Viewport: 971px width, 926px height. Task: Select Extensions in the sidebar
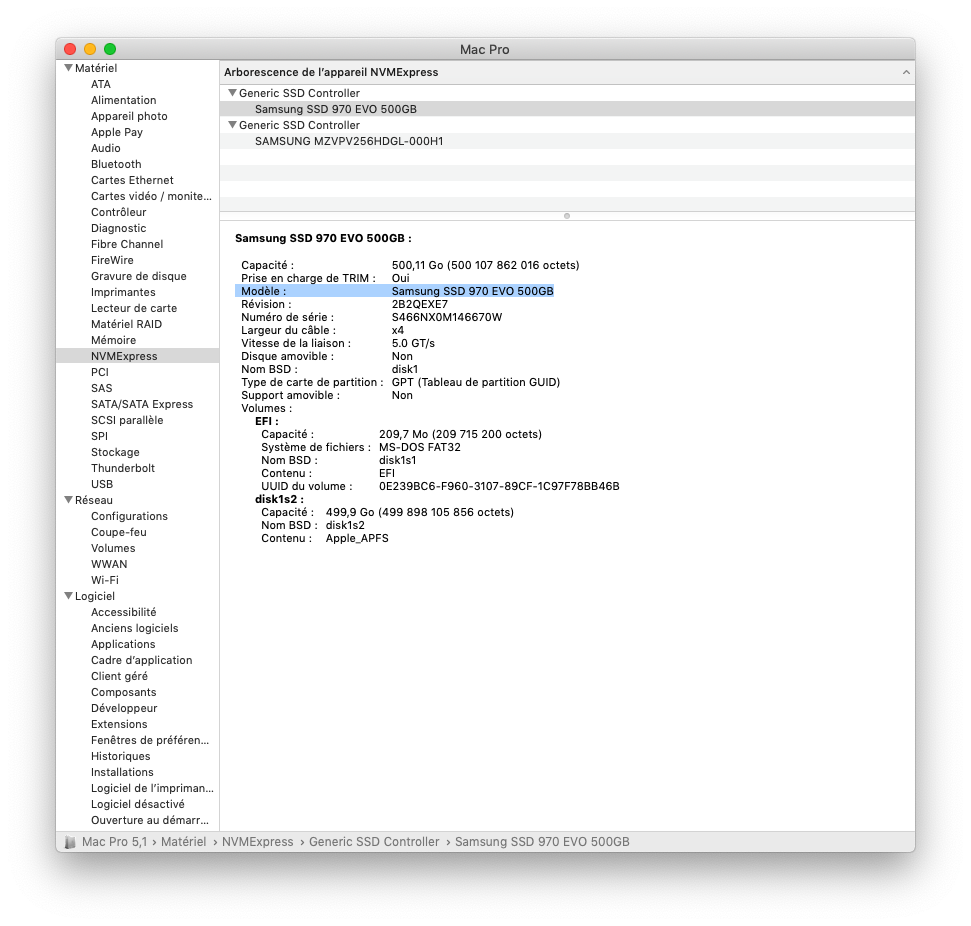pyautogui.click(x=119, y=724)
